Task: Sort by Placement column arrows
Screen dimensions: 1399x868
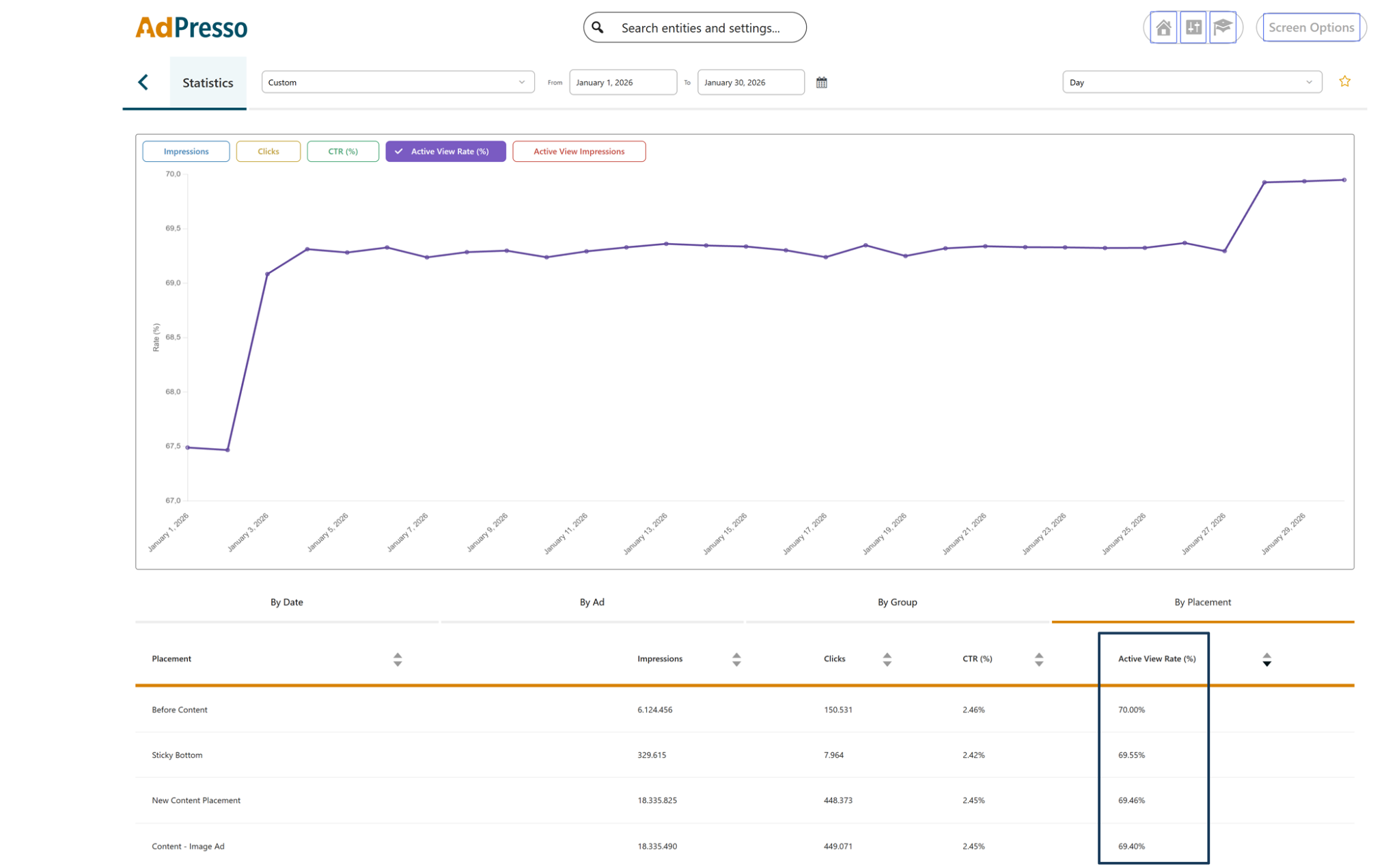Action: (398, 659)
